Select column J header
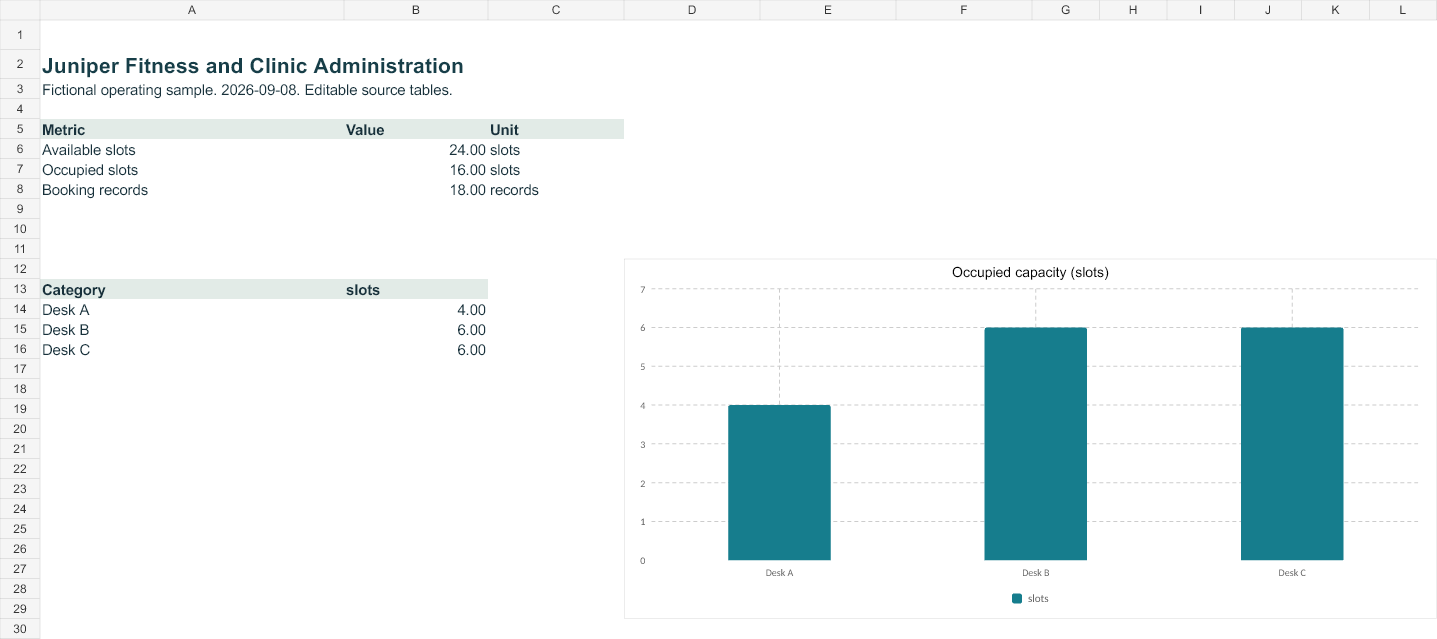The image size is (1437, 639). [x=1268, y=10]
